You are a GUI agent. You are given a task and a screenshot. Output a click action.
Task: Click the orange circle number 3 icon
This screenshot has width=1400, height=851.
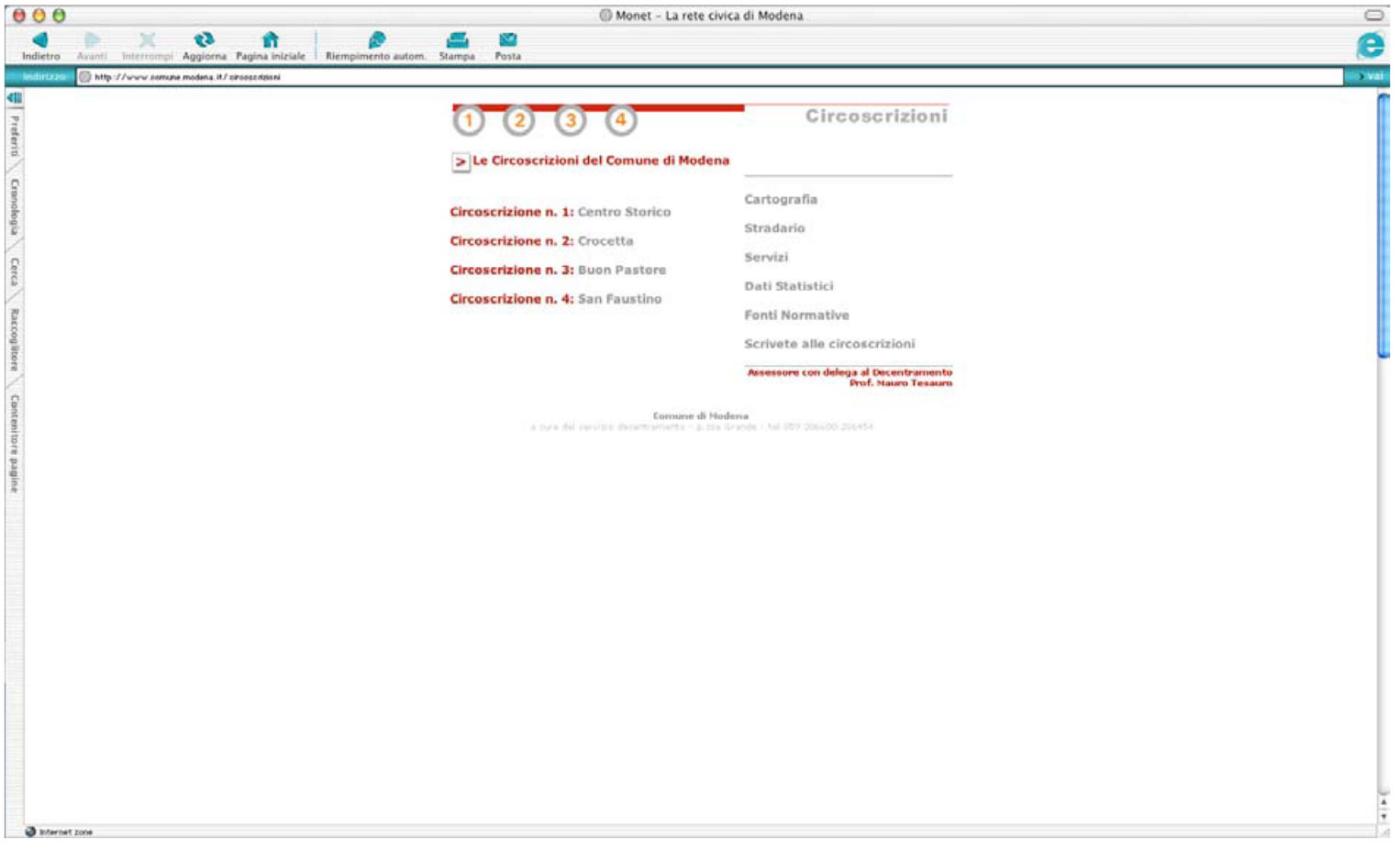570,121
